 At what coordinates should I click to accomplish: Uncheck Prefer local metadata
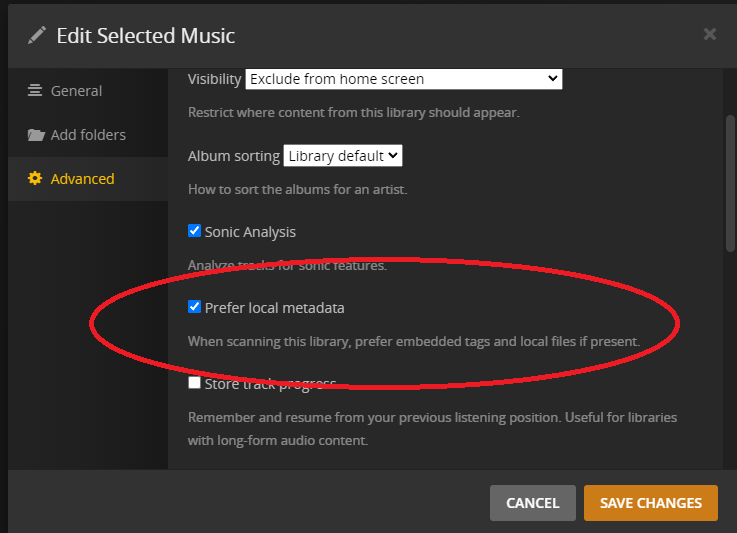tap(195, 307)
